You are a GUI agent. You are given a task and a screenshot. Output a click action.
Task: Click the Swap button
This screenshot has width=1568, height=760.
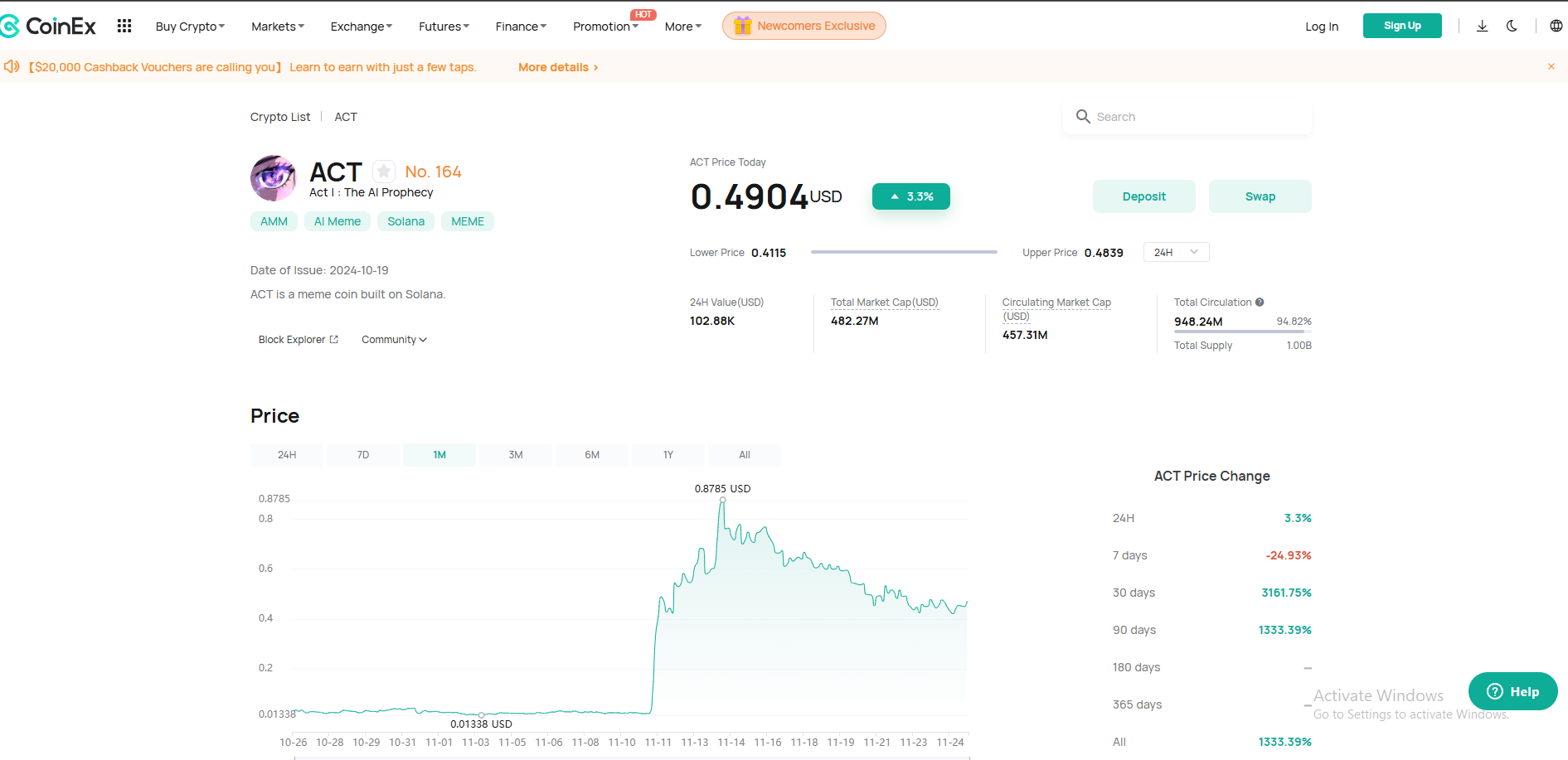point(1260,196)
